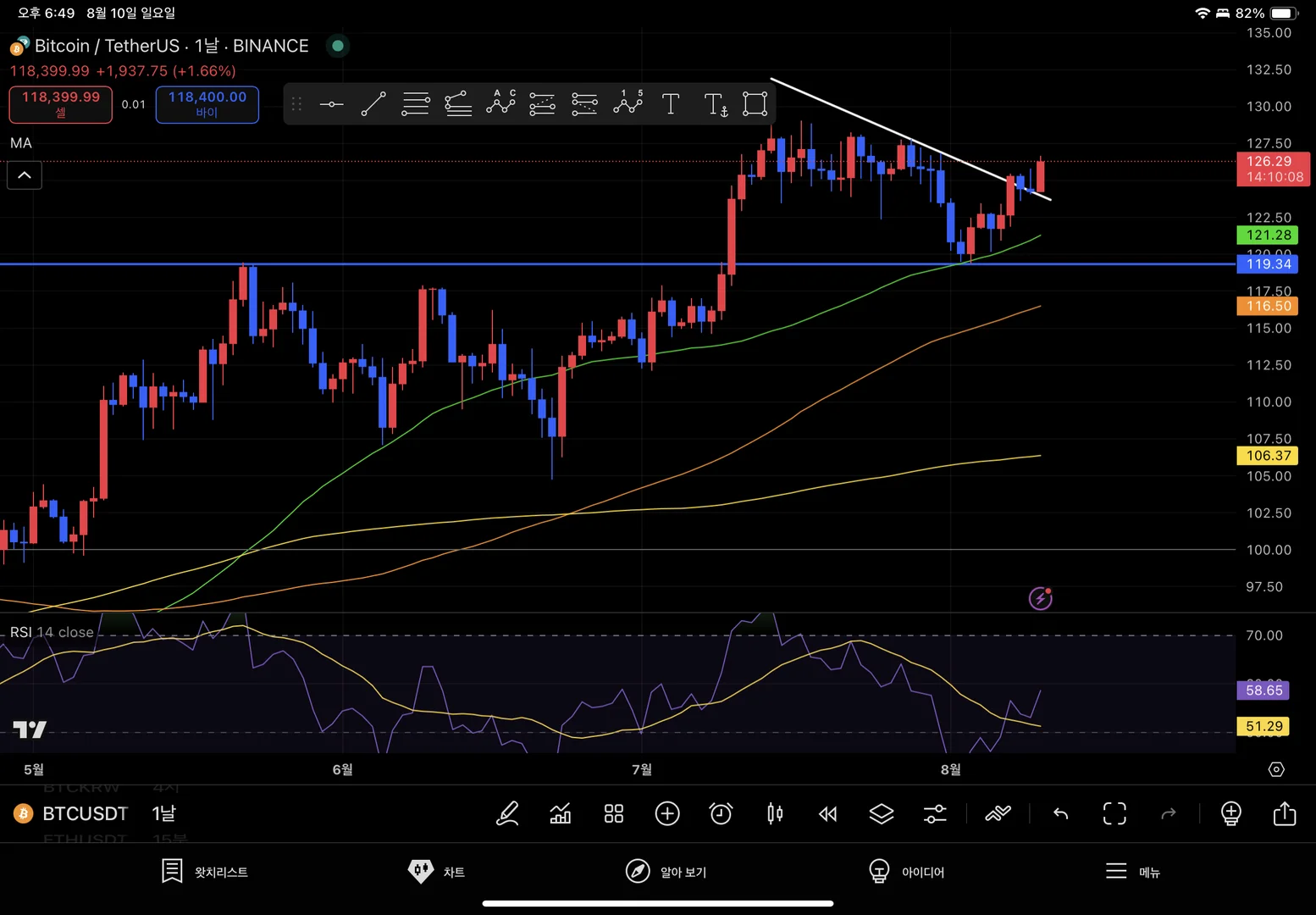Tap the blue 118,400.00 buy button
1316x915 pixels.
[207, 104]
